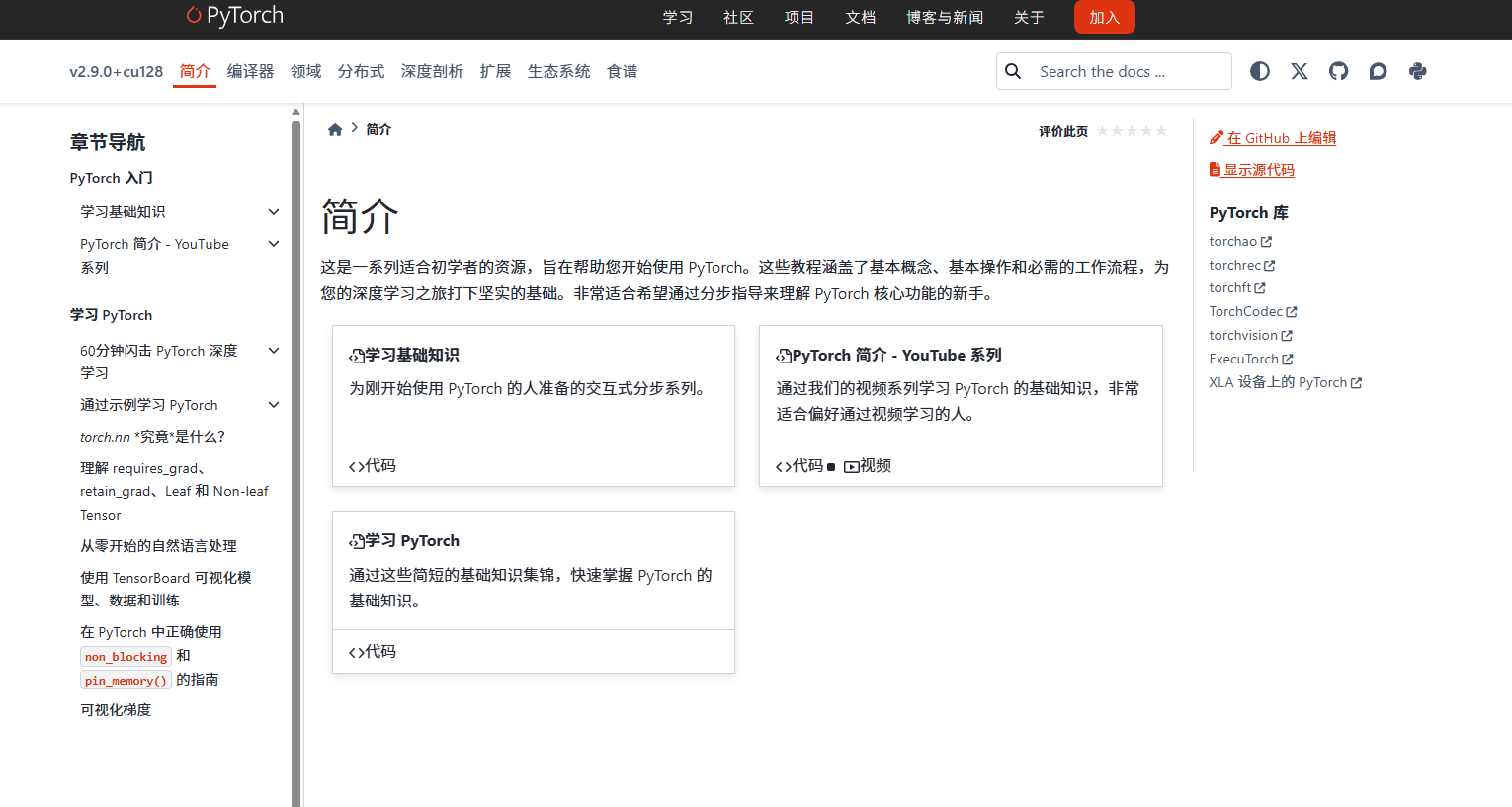Image resolution: width=1512 pixels, height=807 pixels.
Task: Select the 简介 tab
Action: coord(195,71)
